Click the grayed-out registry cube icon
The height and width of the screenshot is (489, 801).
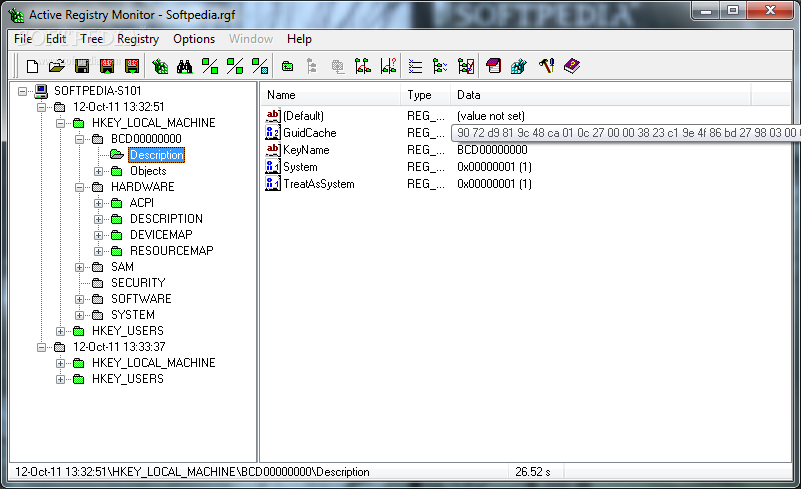[x=338, y=66]
